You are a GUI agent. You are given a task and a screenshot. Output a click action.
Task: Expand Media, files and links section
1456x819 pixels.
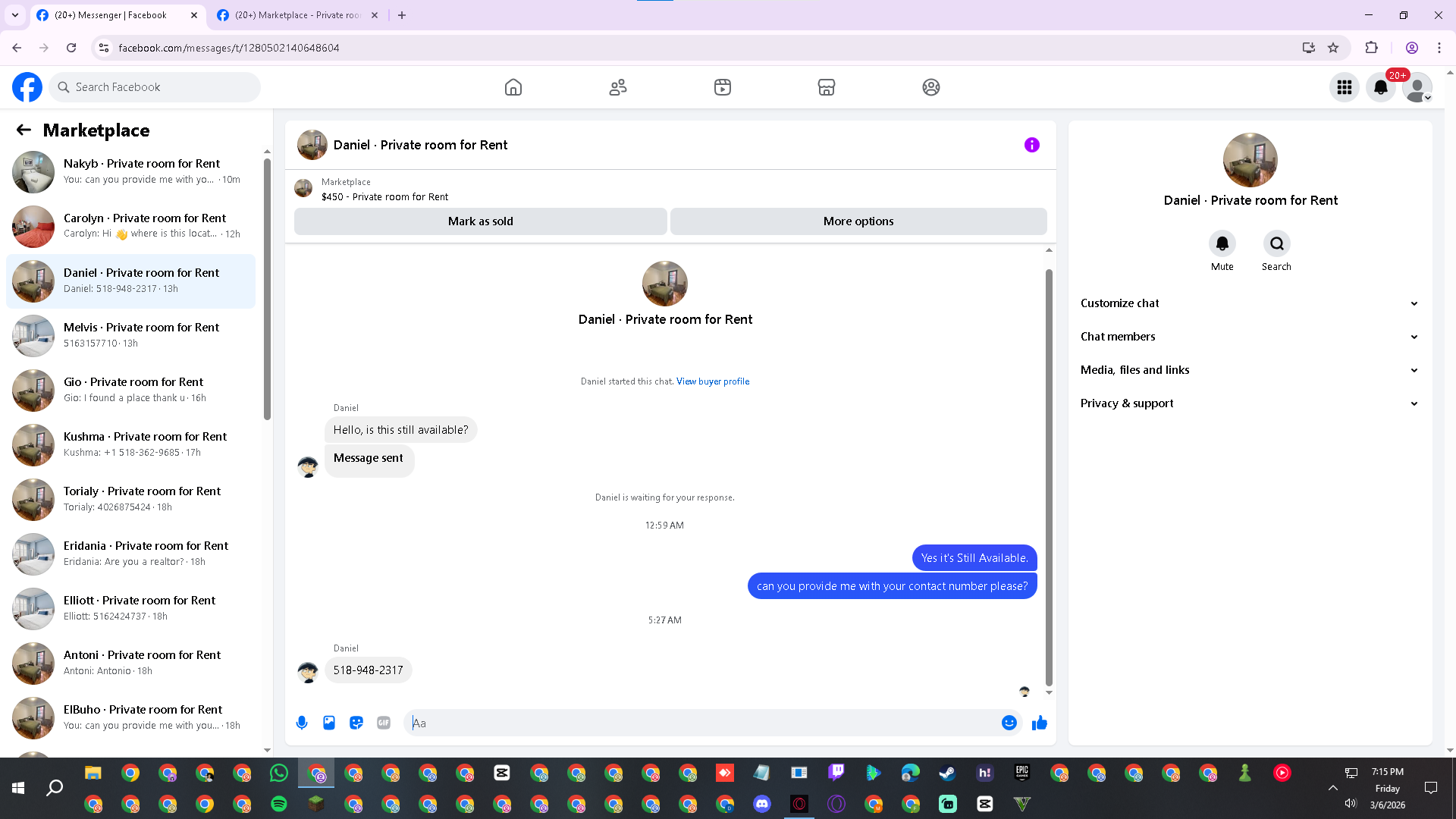pyautogui.click(x=1249, y=370)
